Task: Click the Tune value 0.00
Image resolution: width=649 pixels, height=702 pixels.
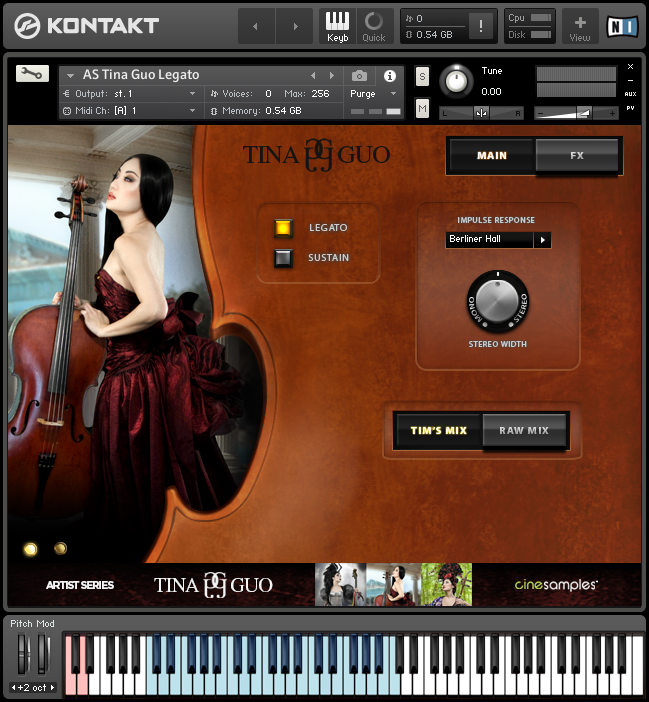Action: (491, 92)
